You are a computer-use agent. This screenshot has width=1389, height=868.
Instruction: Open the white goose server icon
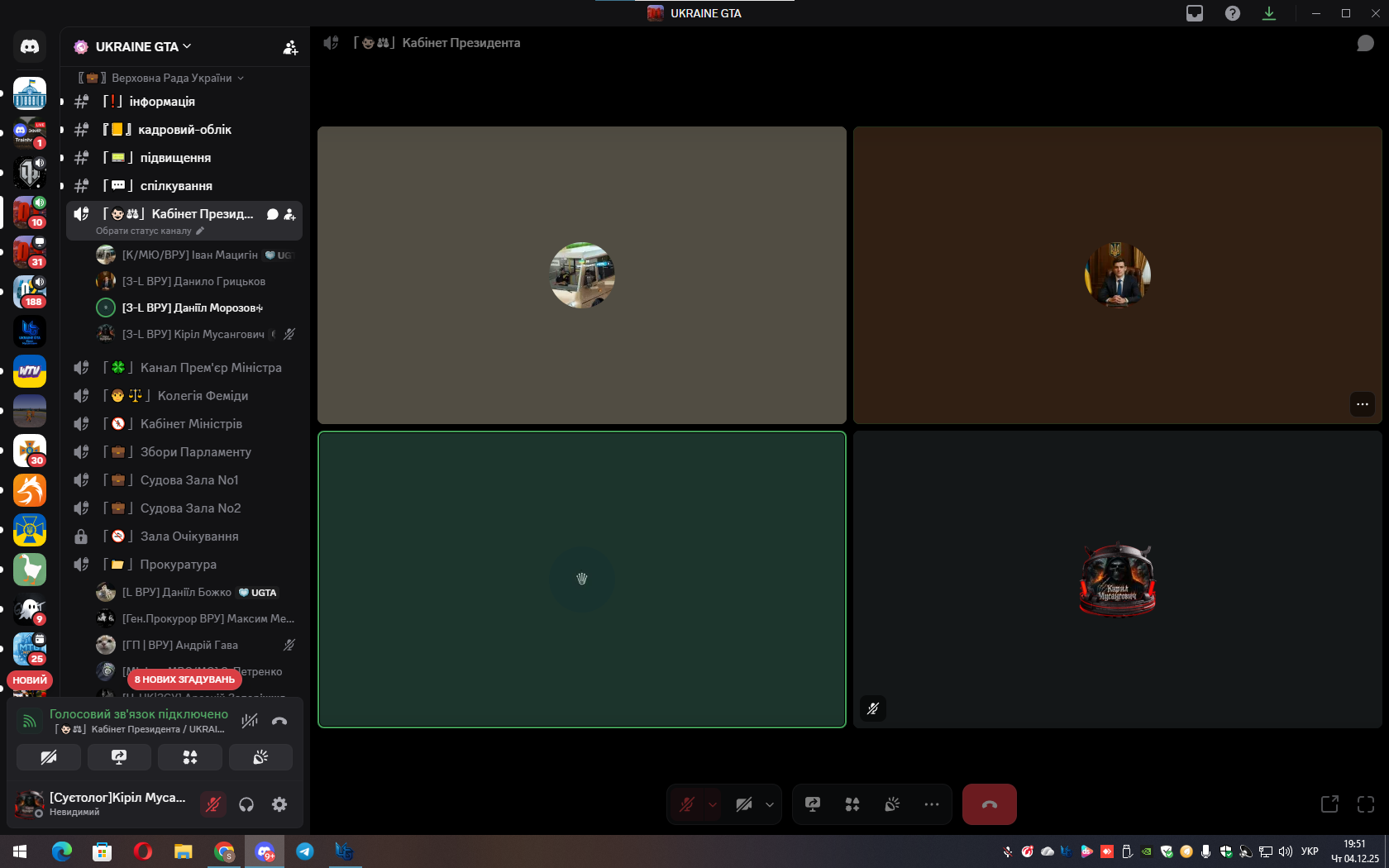30,570
